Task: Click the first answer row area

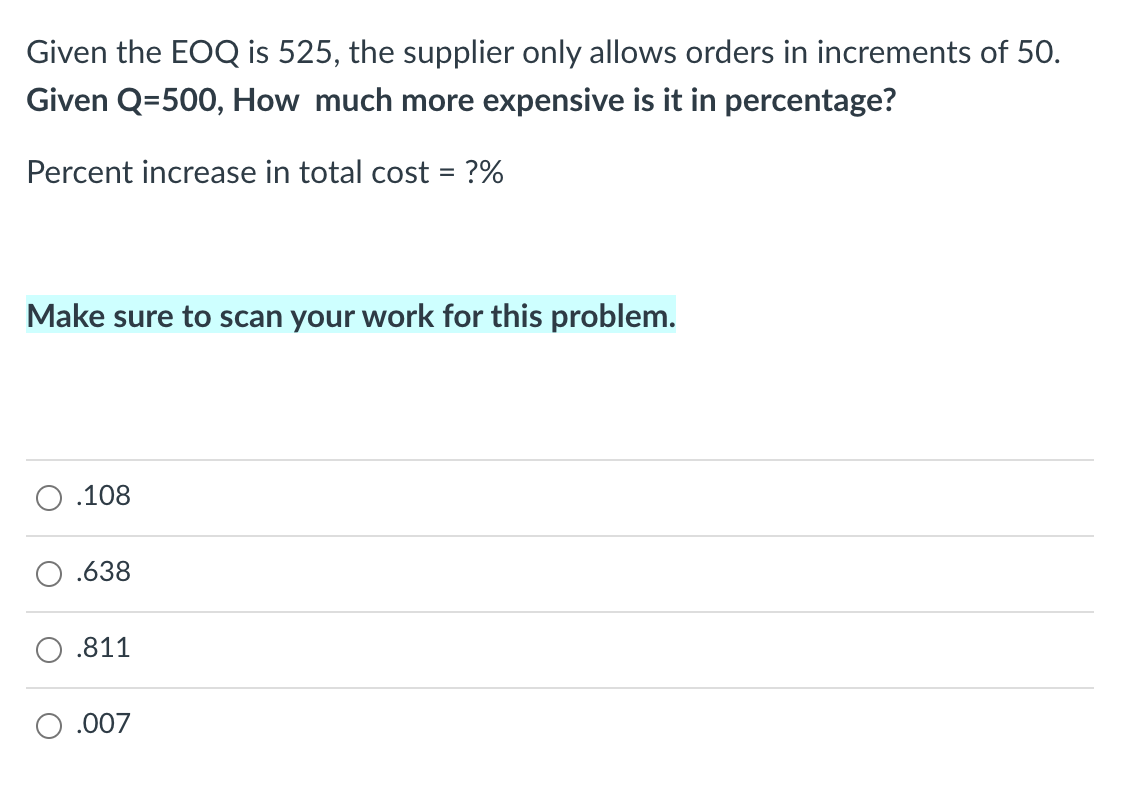Action: point(560,496)
